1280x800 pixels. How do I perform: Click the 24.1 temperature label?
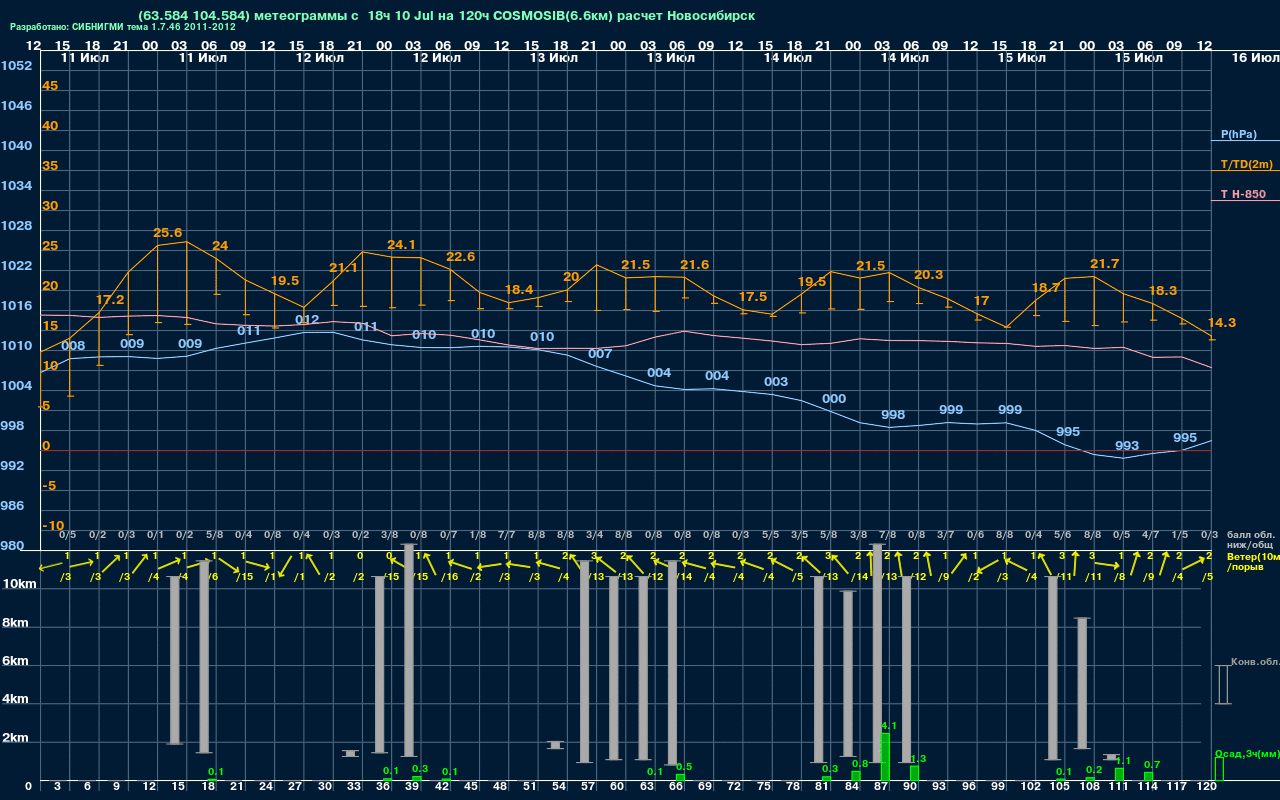coord(401,244)
